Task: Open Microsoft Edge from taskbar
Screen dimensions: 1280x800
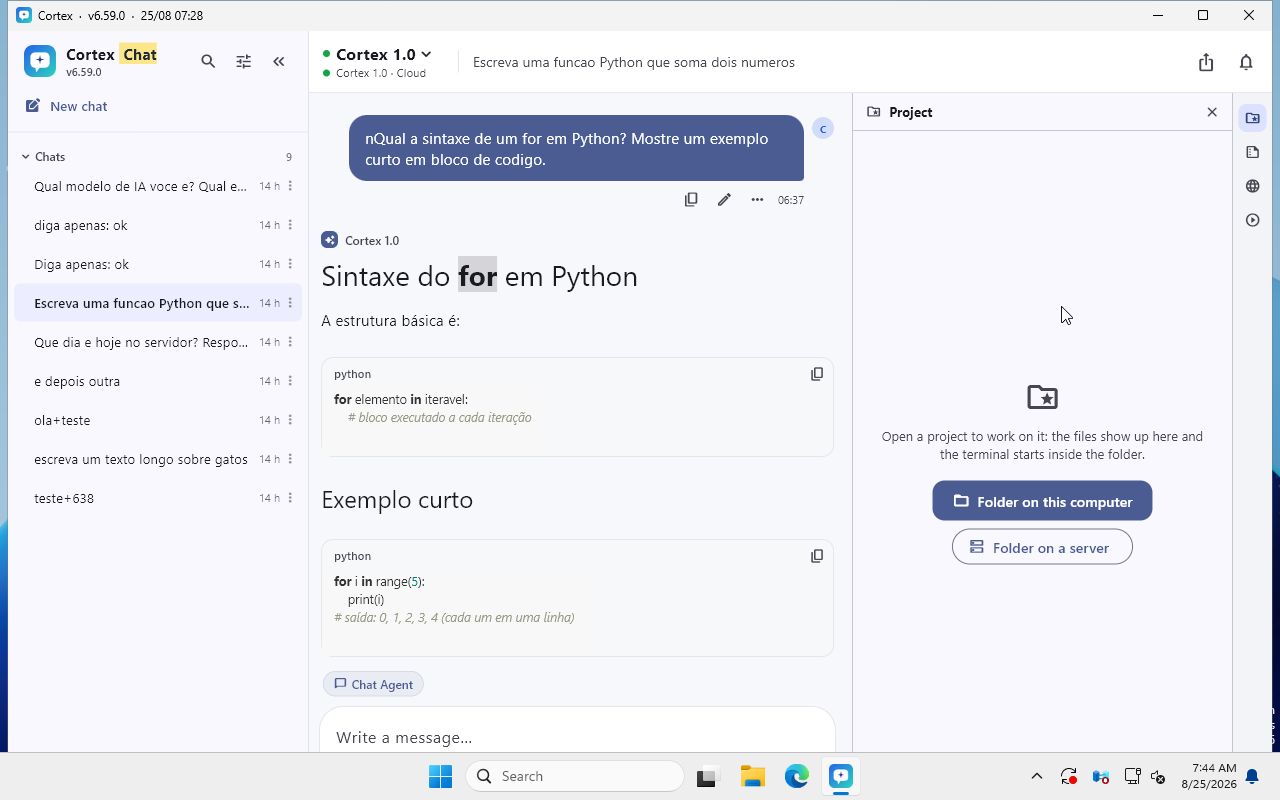Action: 796,776
